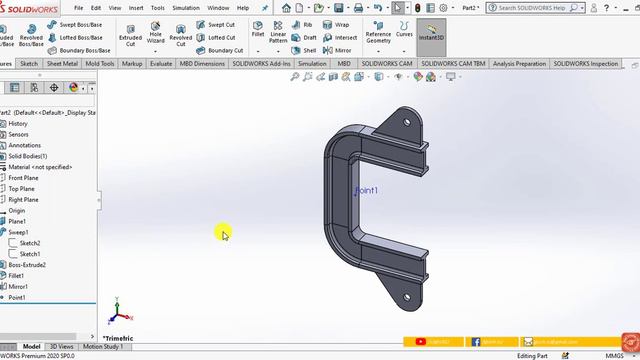The height and width of the screenshot is (360, 640).
Task: Select the Boundary Boss/Base tool
Action: tap(79, 51)
